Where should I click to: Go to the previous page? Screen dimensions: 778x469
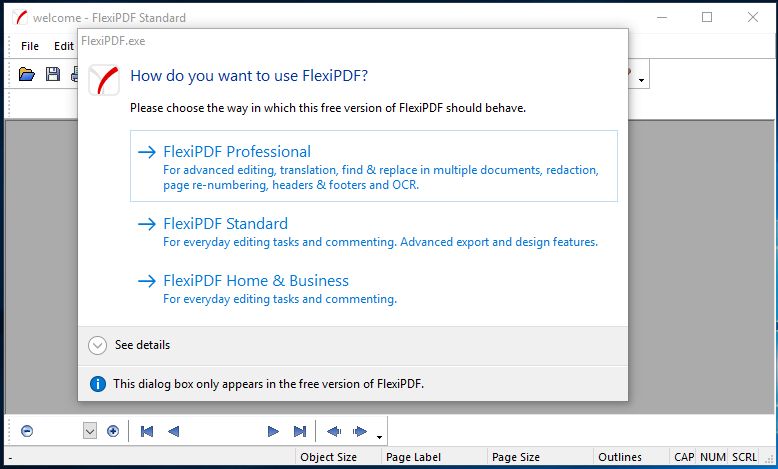pos(173,431)
